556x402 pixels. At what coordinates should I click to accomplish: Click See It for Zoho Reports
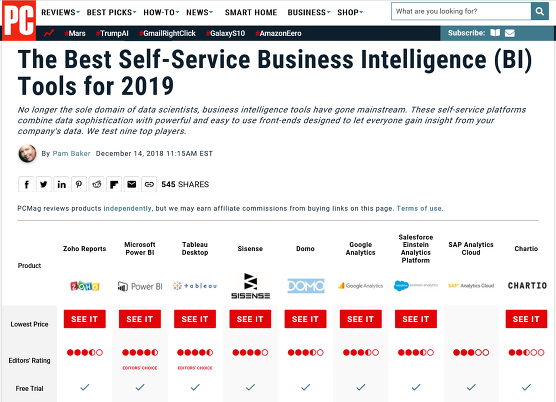(85, 319)
